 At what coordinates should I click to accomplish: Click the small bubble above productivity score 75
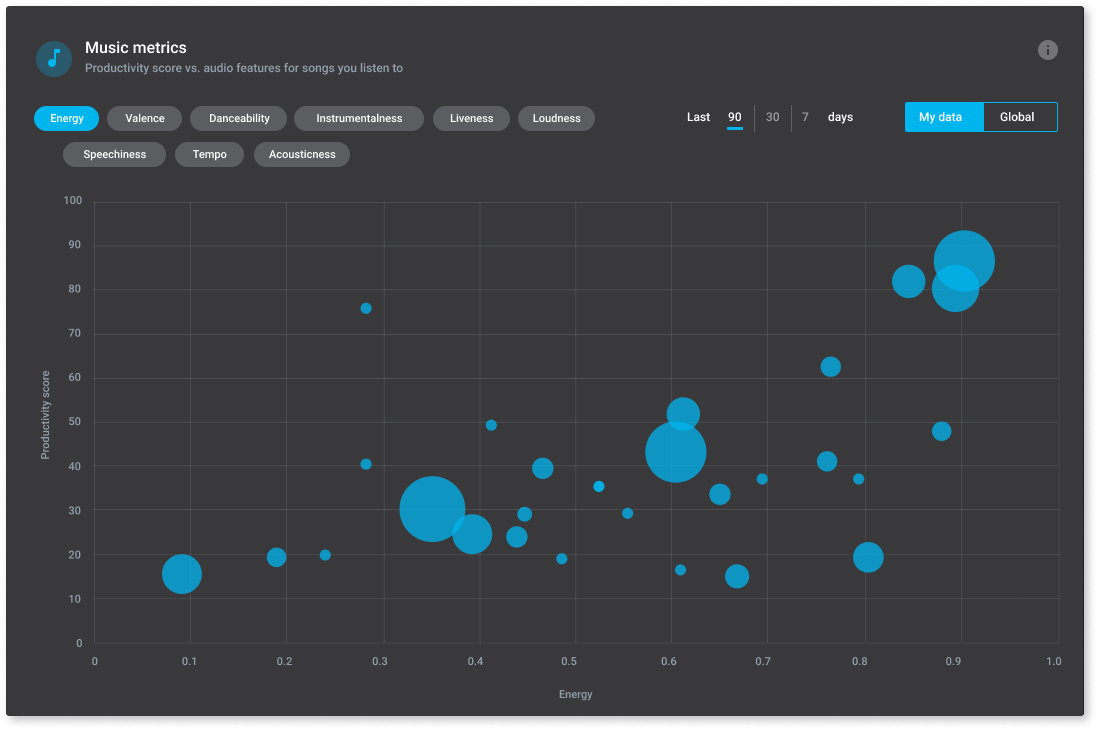click(366, 308)
